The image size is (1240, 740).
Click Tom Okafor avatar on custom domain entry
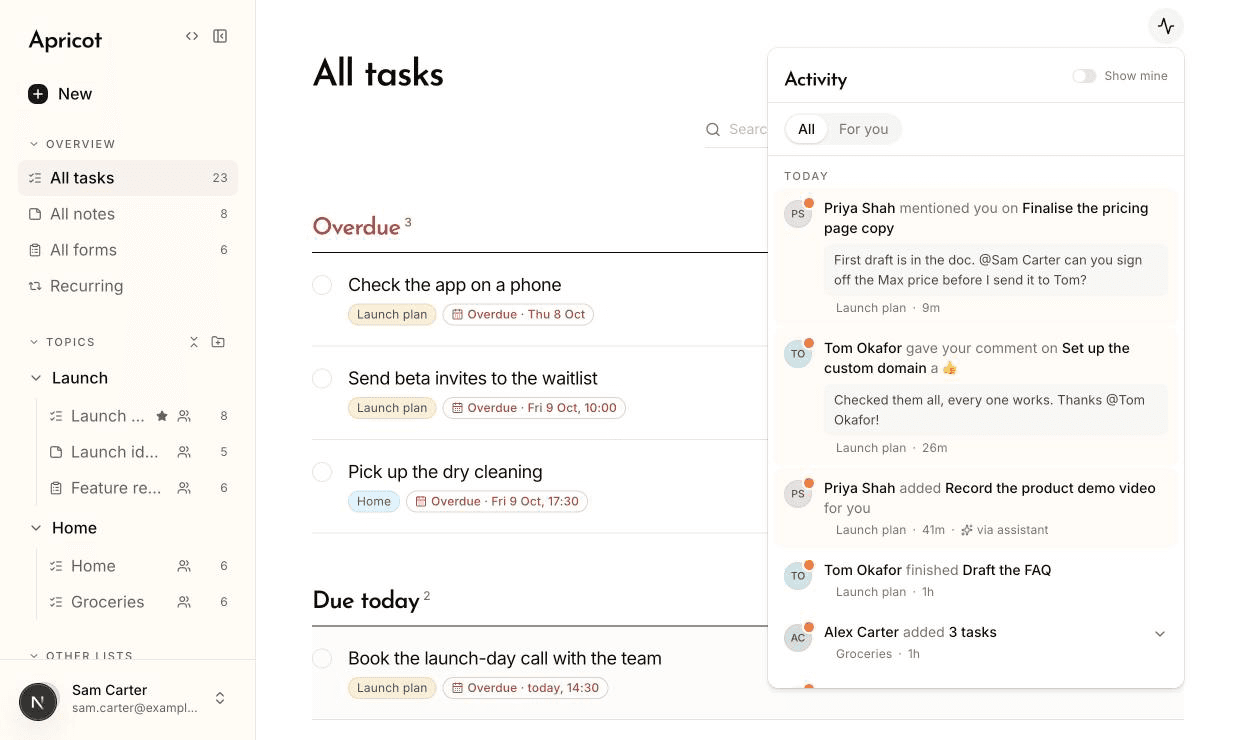click(797, 354)
